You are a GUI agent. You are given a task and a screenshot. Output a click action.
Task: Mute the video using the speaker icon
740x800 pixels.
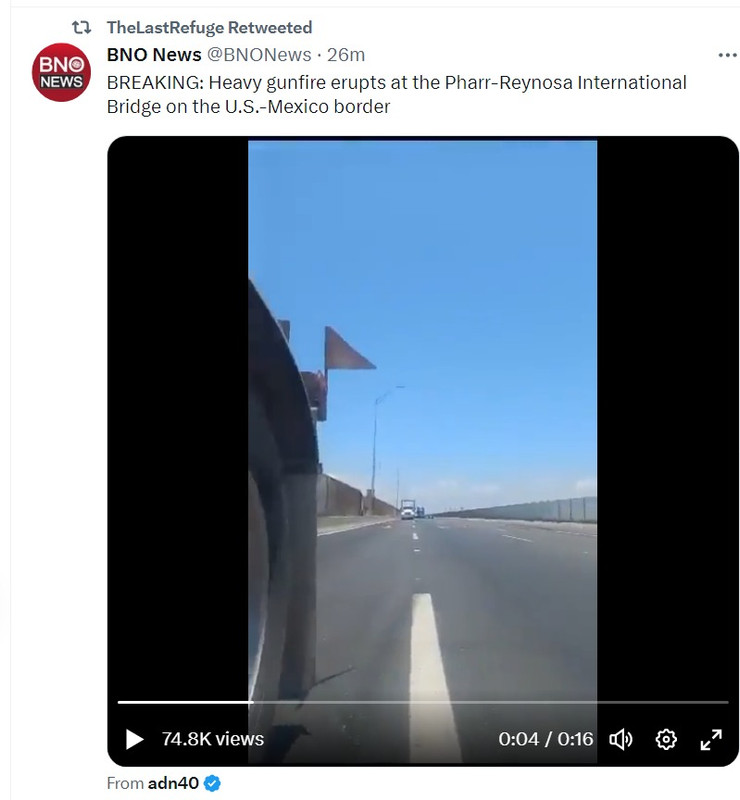[x=621, y=739]
